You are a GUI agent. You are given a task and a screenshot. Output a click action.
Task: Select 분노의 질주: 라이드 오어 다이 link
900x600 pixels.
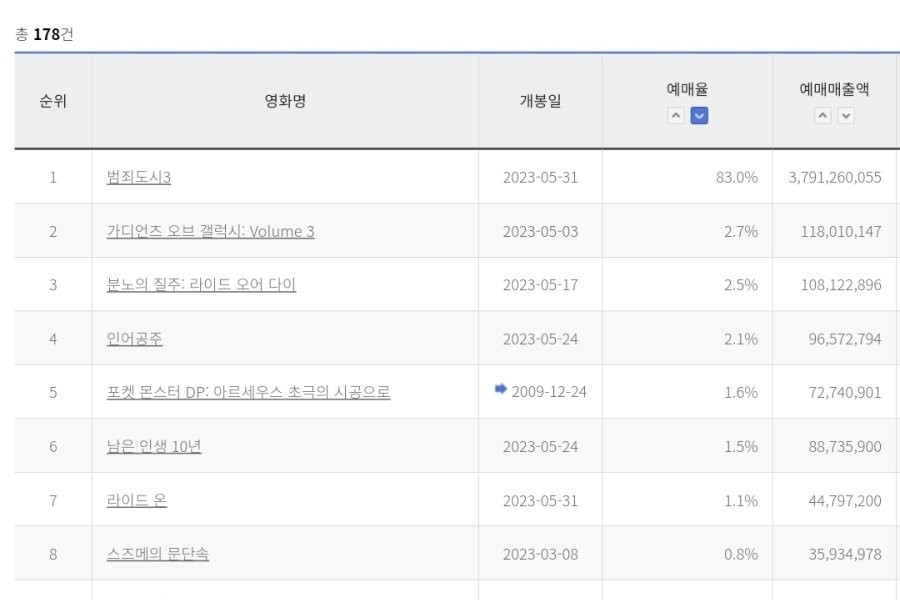click(x=201, y=285)
